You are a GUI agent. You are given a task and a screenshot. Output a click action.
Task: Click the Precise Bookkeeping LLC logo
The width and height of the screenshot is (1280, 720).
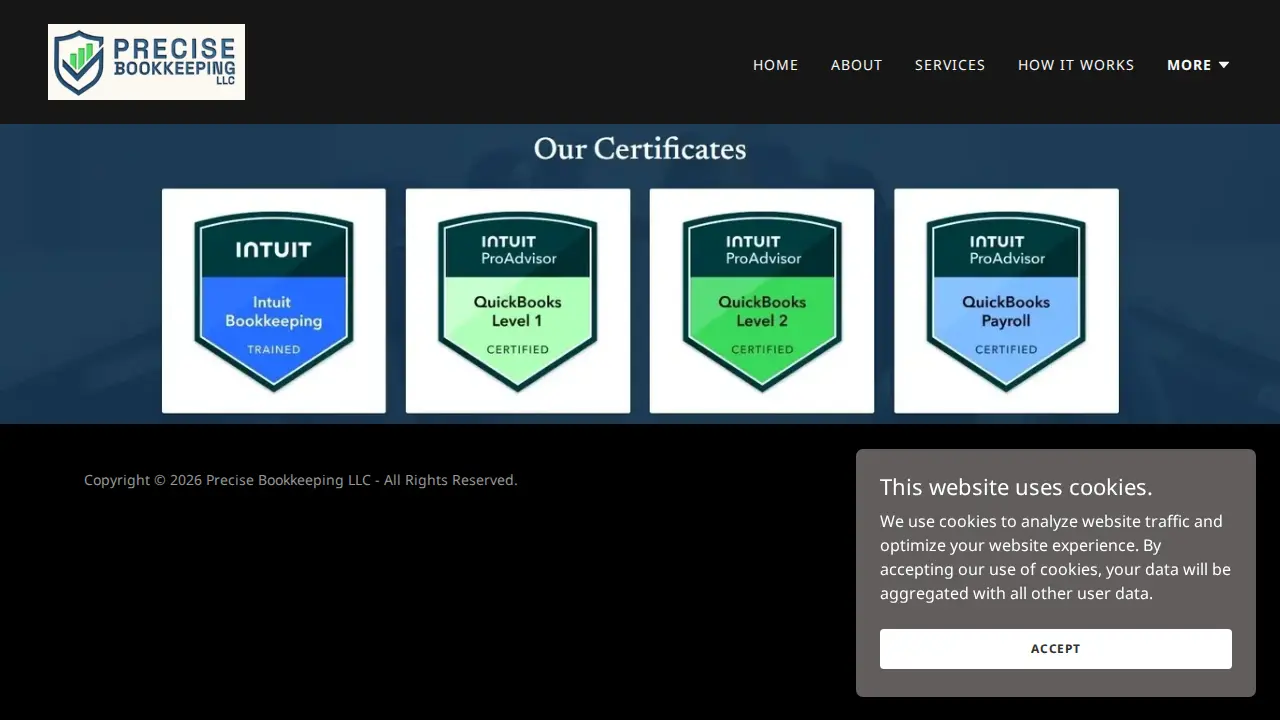pyautogui.click(x=146, y=62)
